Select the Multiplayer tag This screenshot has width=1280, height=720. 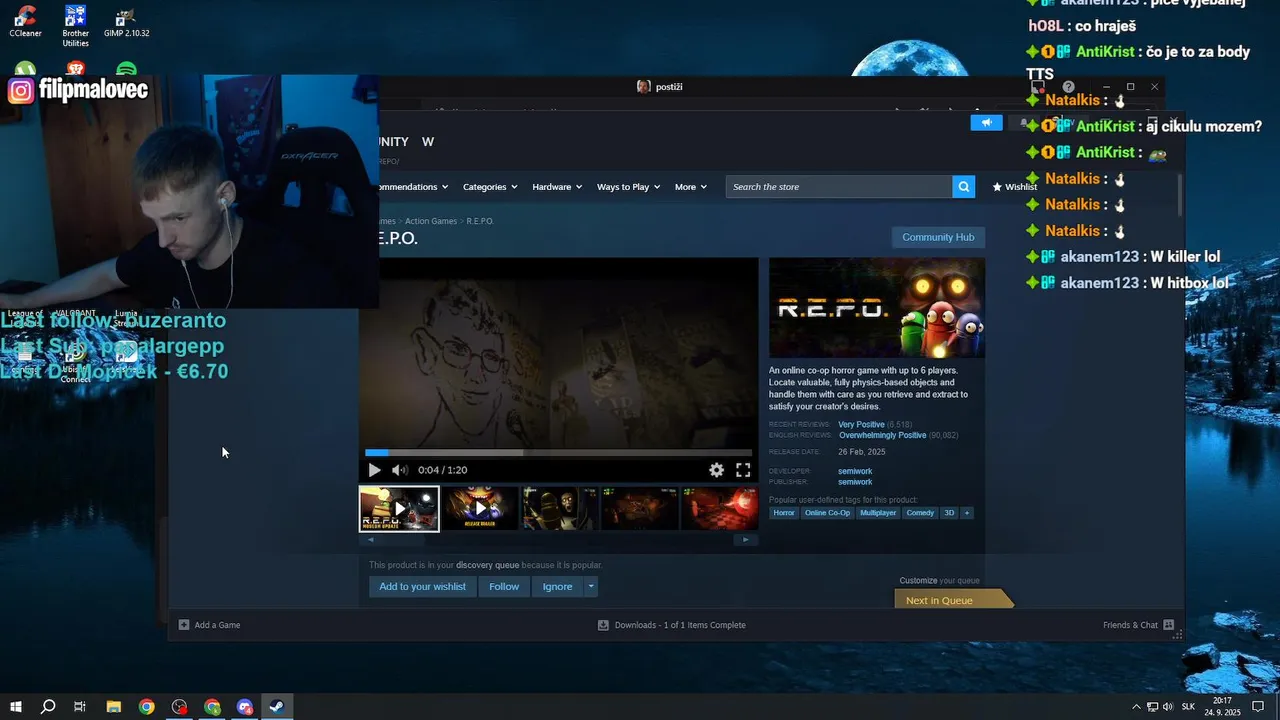click(x=878, y=513)
